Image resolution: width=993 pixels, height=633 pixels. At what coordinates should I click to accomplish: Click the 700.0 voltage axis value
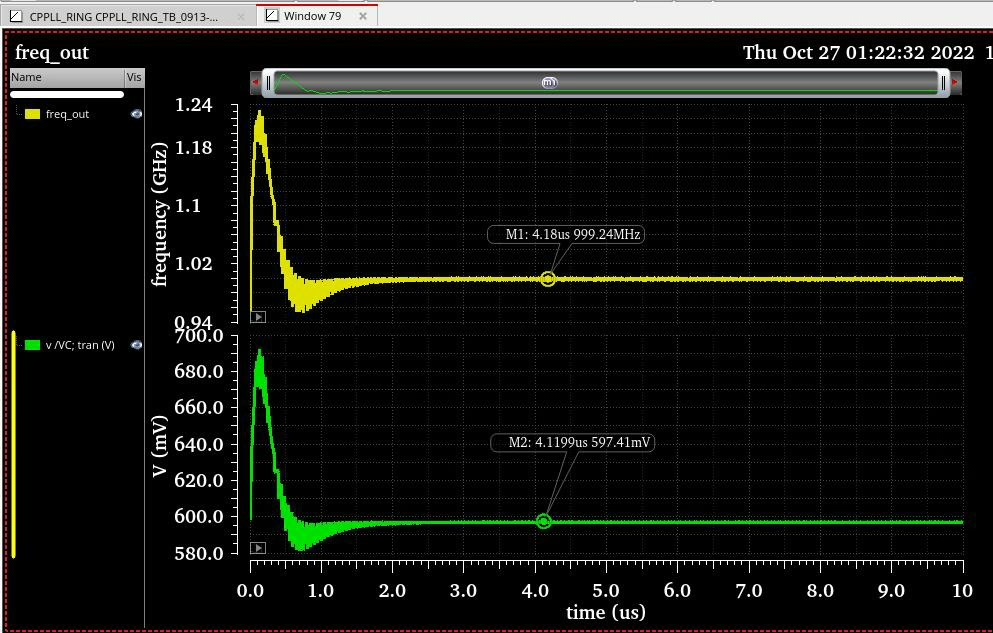tap(199, 335)
